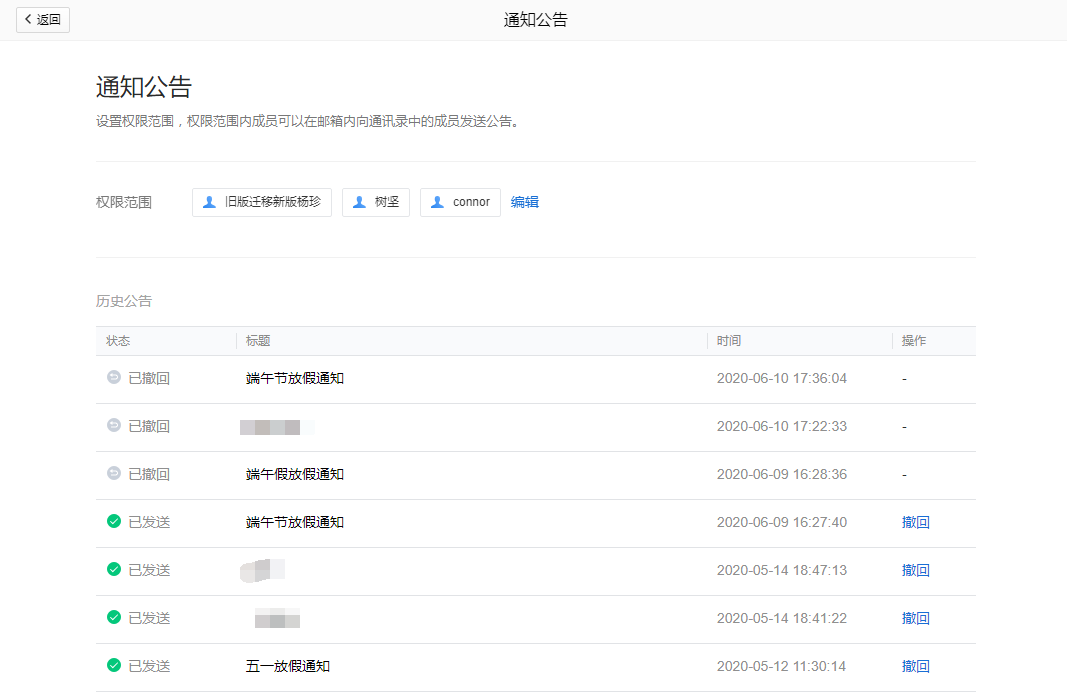Screen dimensions: 1067x692
Task: Click user icon beside 旧版迁移新版杨珍
Action: click(x=209, y=202)
